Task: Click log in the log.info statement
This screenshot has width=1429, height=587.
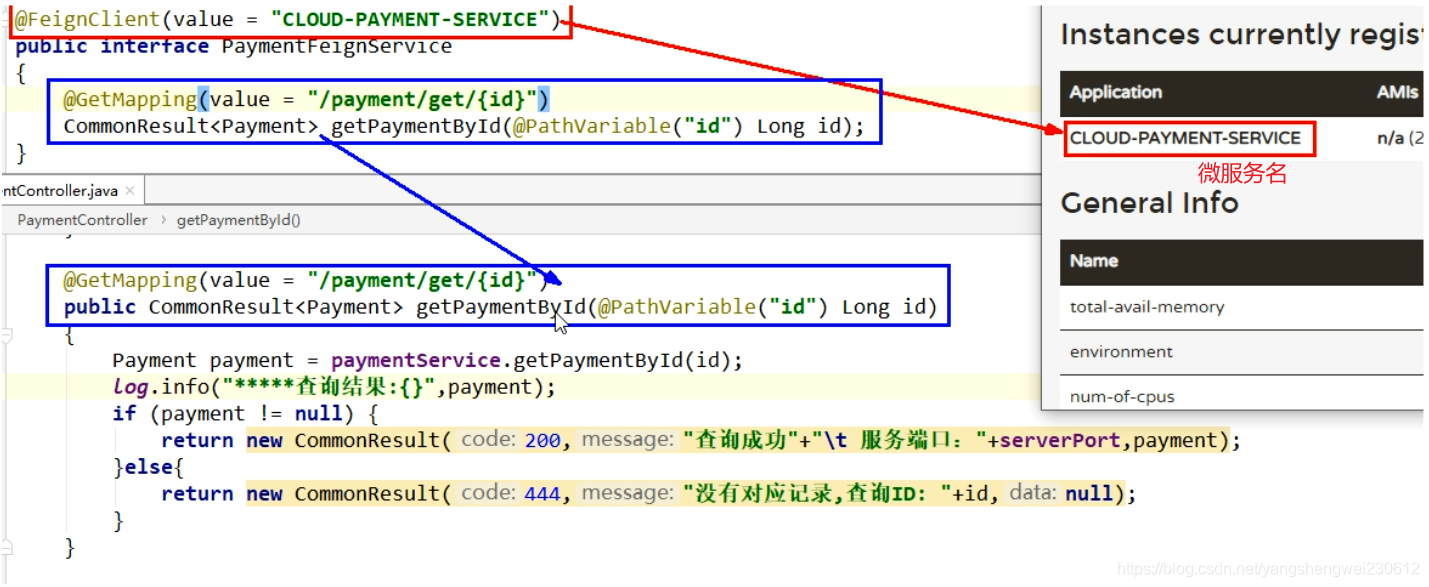Action: [x=130, y=387]
